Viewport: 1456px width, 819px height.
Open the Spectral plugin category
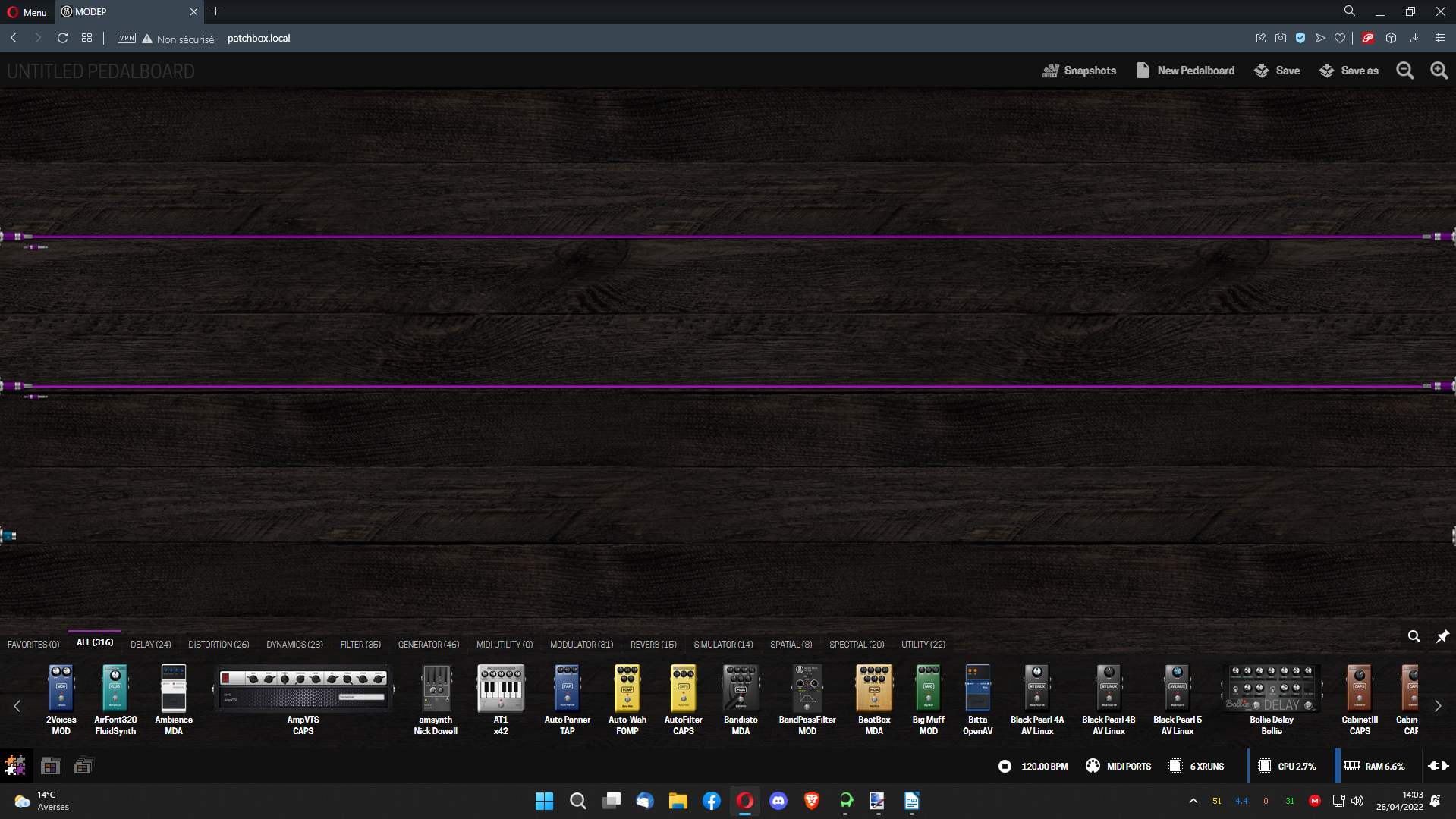(857, 645)
